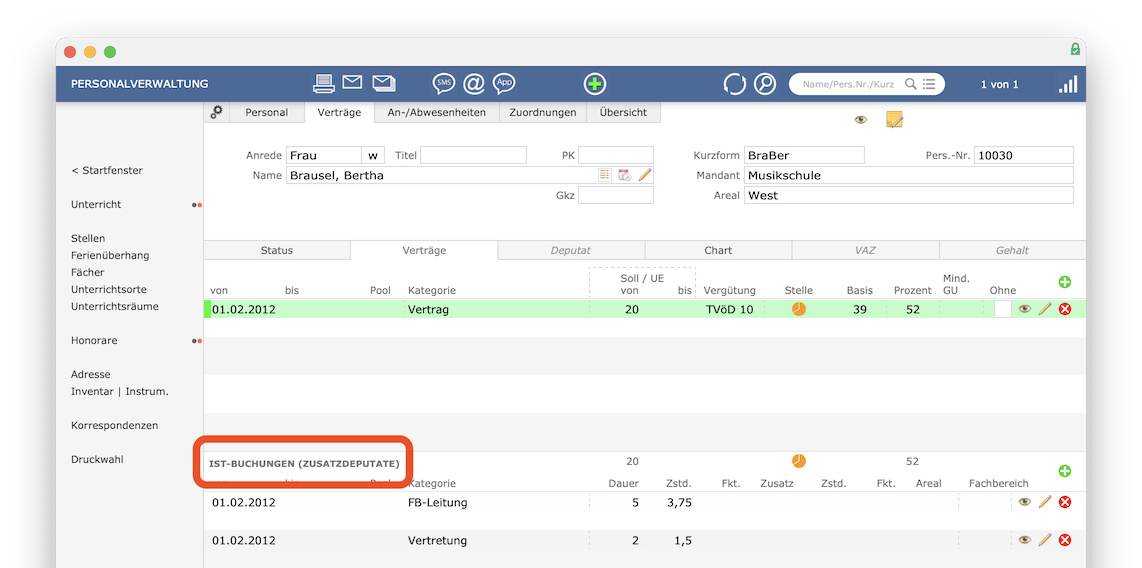
Task: Open Fächer in the sidebar
Action: tap(87, 272)
